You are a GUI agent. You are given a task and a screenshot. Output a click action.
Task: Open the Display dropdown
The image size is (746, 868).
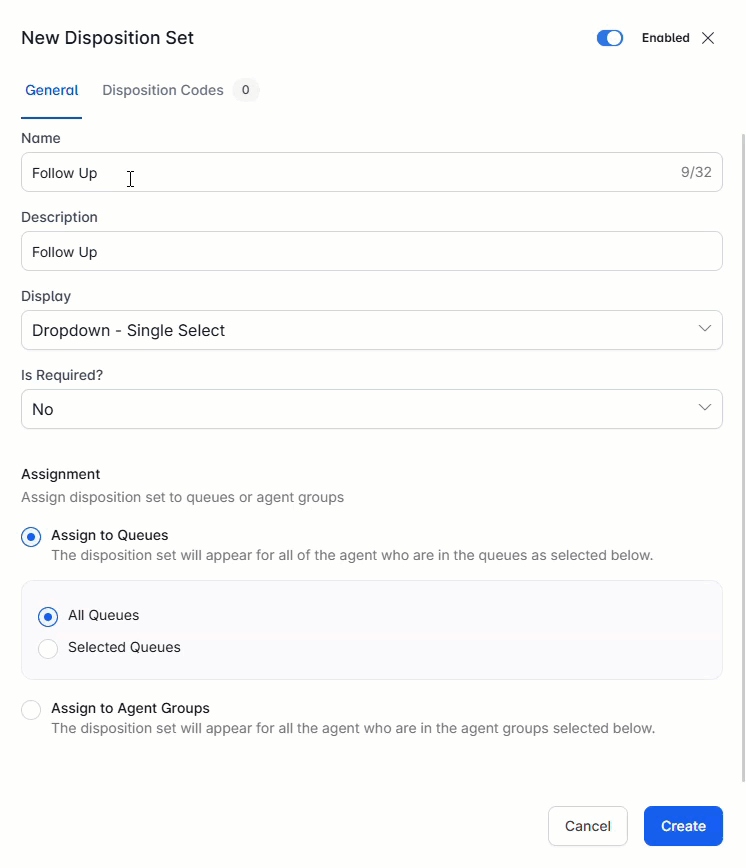point(371,330)
